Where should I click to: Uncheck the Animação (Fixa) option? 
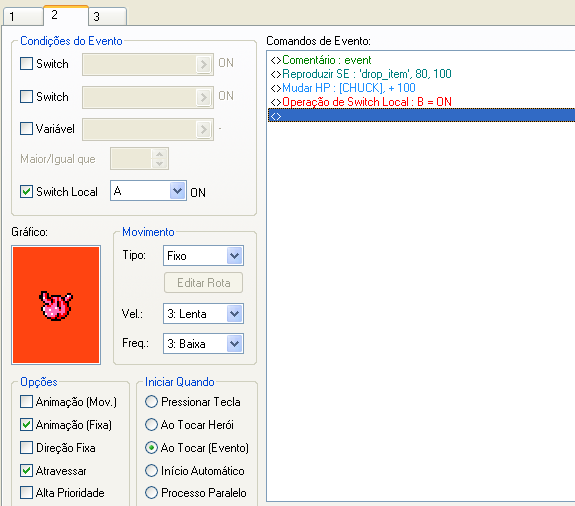coord(26,425)
